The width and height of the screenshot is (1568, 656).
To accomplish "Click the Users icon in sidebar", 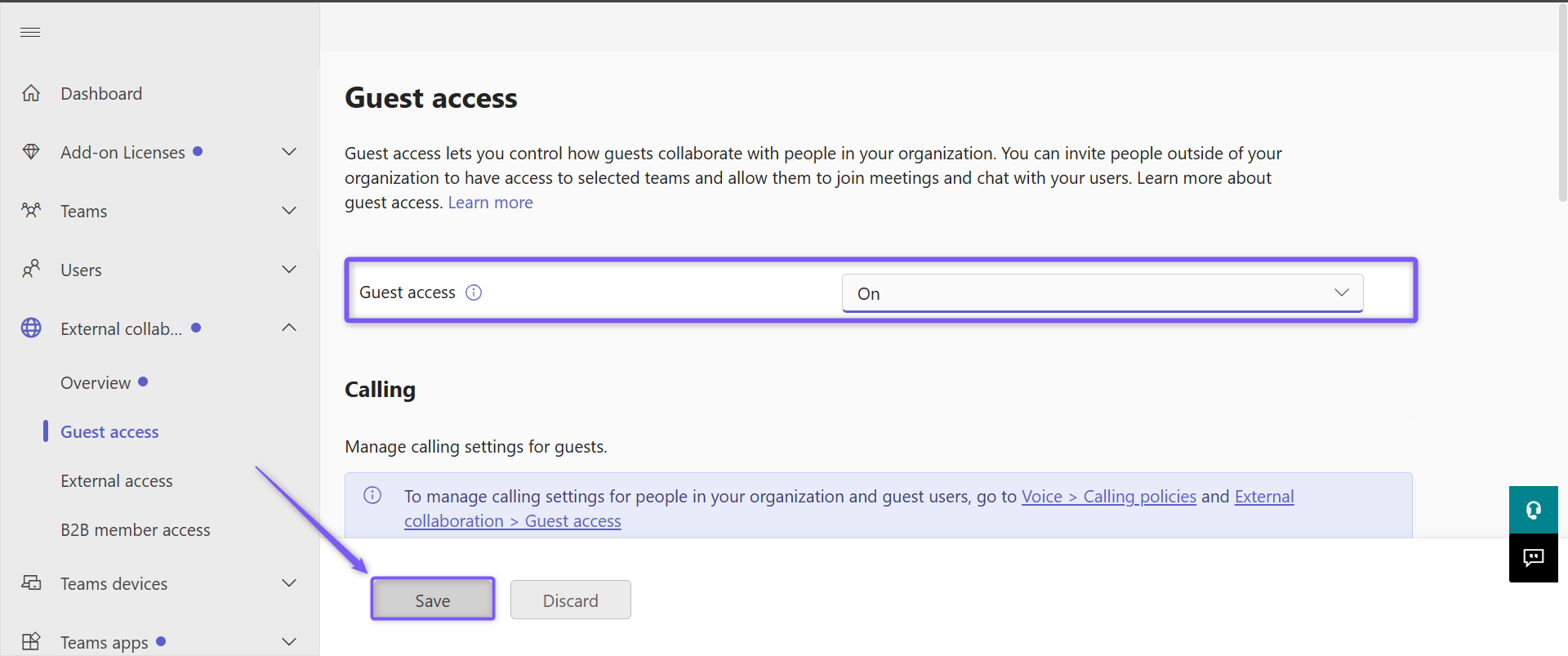I will point(31,270).
